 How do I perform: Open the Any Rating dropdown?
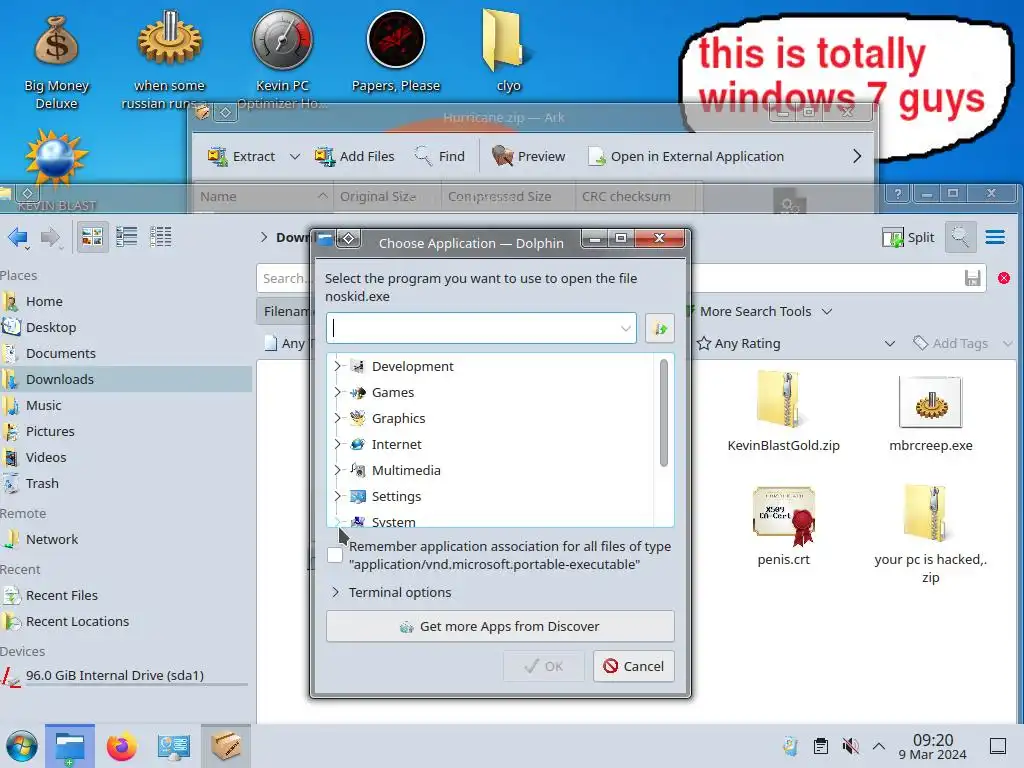(x=795, y=344)
